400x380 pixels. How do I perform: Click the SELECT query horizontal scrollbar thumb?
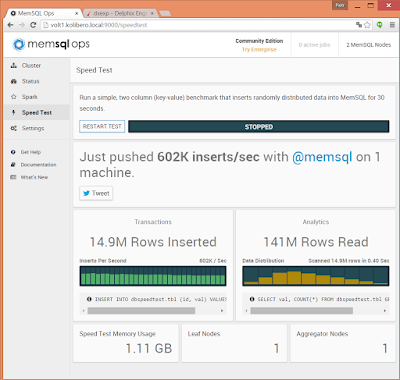point(302,311)
